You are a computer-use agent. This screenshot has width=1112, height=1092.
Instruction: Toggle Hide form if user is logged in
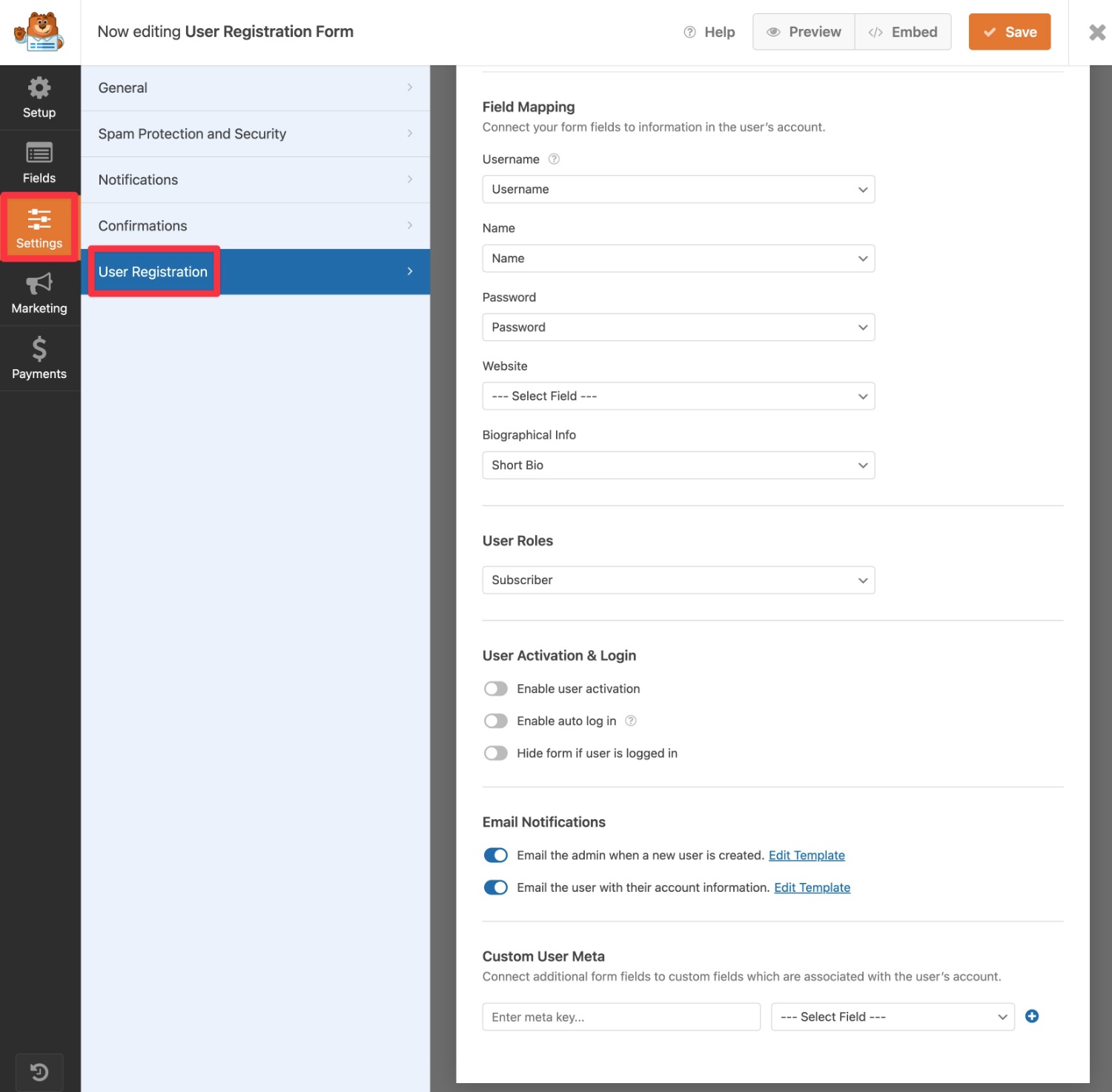[x=496, y=753]
